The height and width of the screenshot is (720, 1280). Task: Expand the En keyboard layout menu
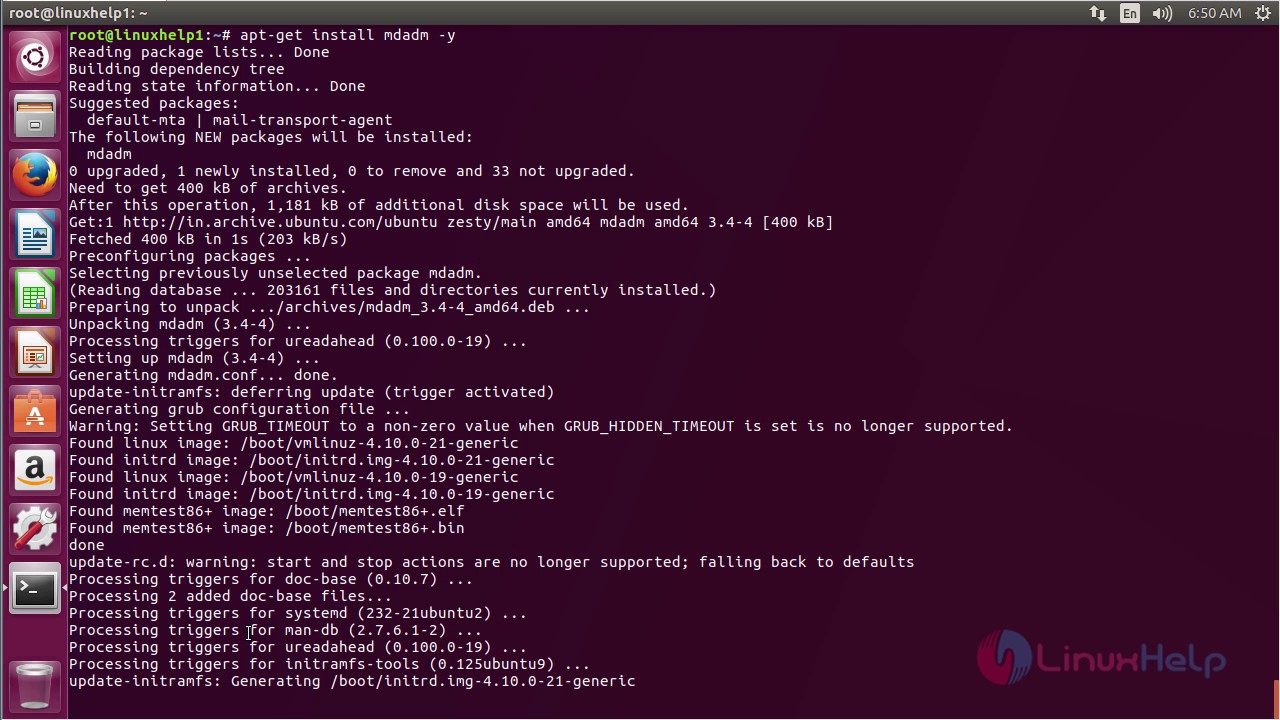pos(1129,13)
